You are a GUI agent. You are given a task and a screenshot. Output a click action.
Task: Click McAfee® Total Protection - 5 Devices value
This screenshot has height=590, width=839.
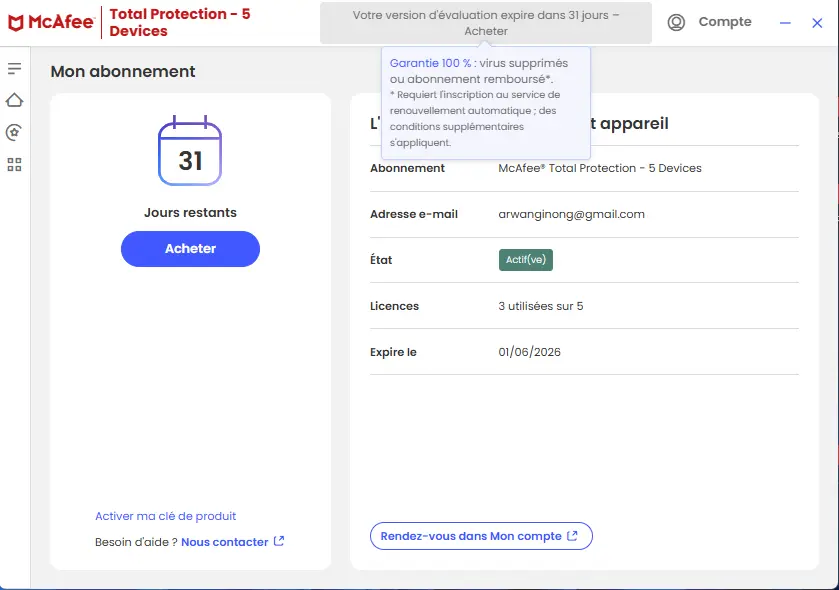coord(600,168)
